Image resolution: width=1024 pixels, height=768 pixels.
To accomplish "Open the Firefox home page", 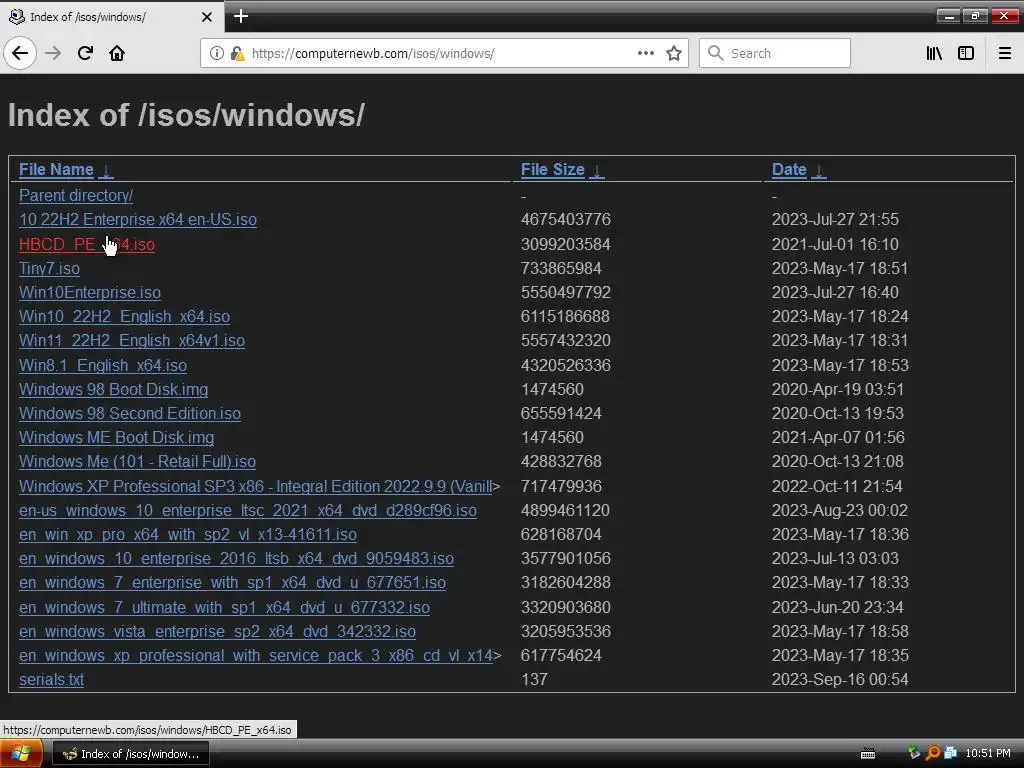I will [117, 53].
